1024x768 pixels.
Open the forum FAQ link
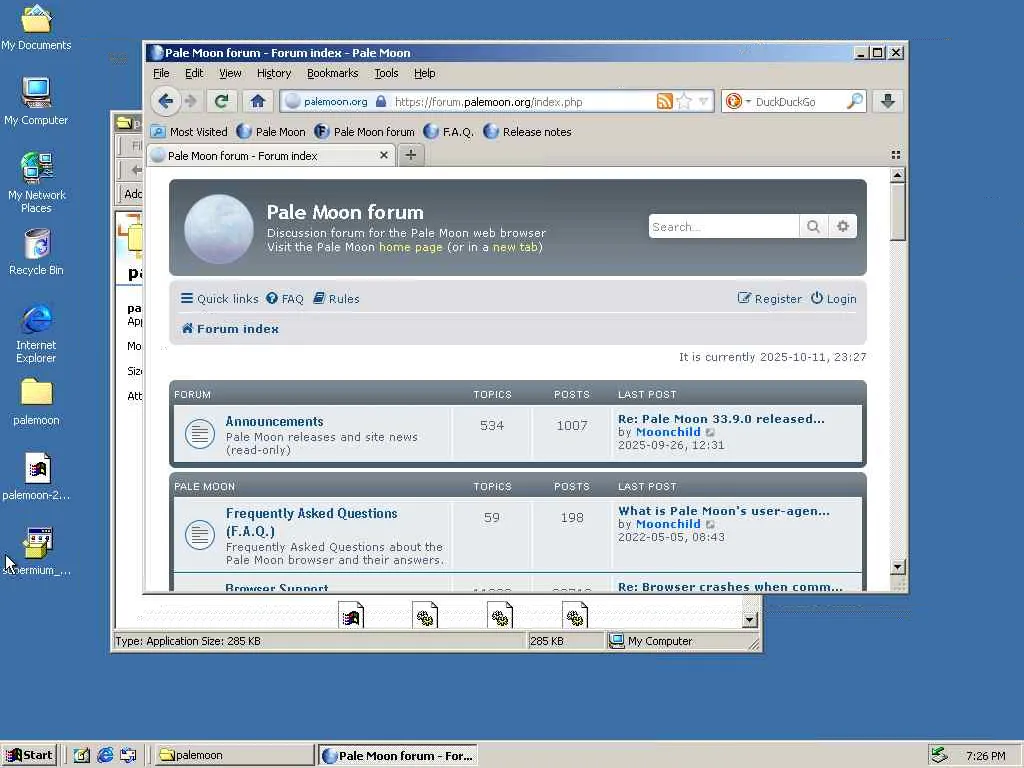[285, 298]
